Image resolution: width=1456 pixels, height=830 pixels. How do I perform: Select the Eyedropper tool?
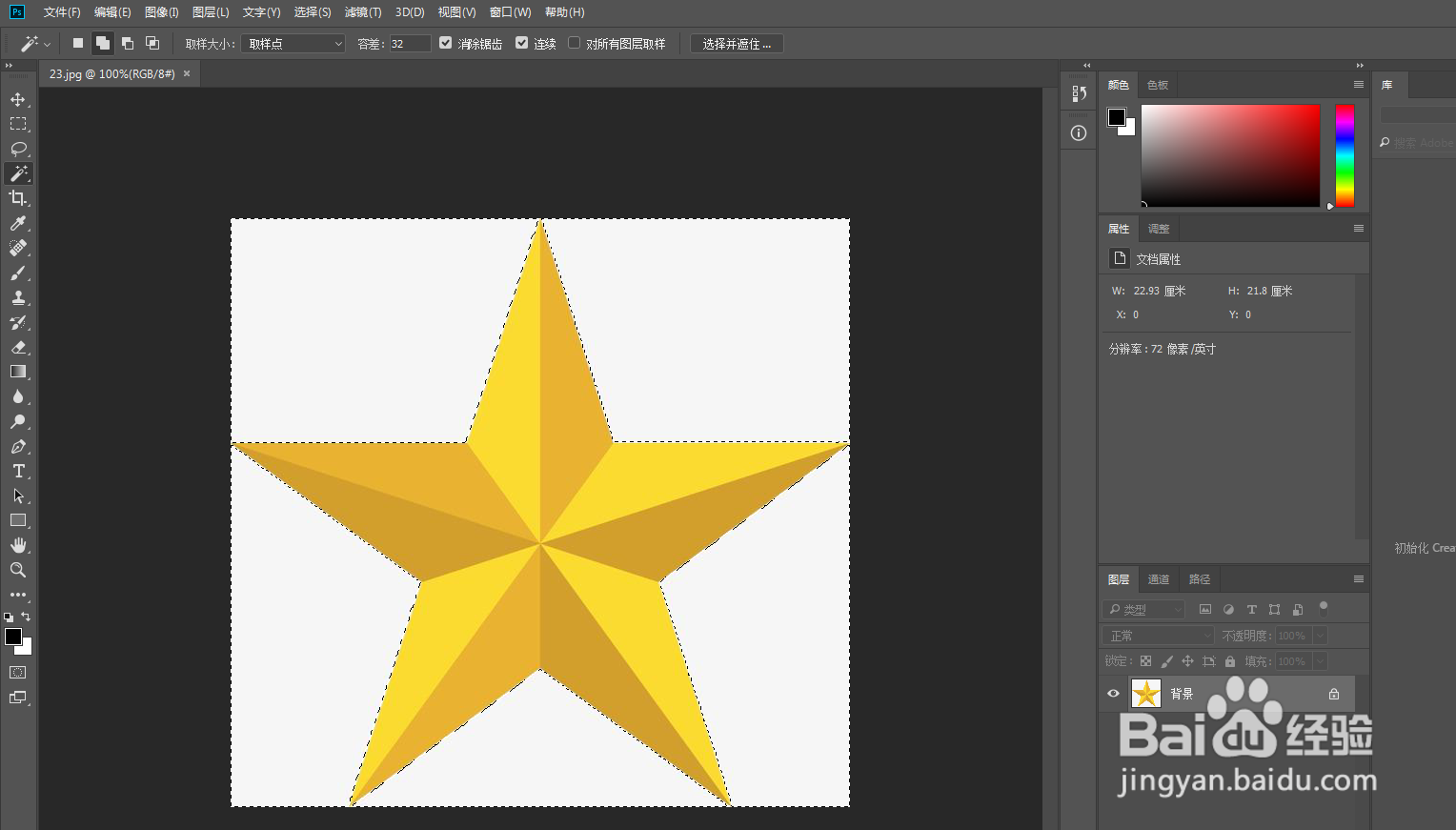click(18, 223)
